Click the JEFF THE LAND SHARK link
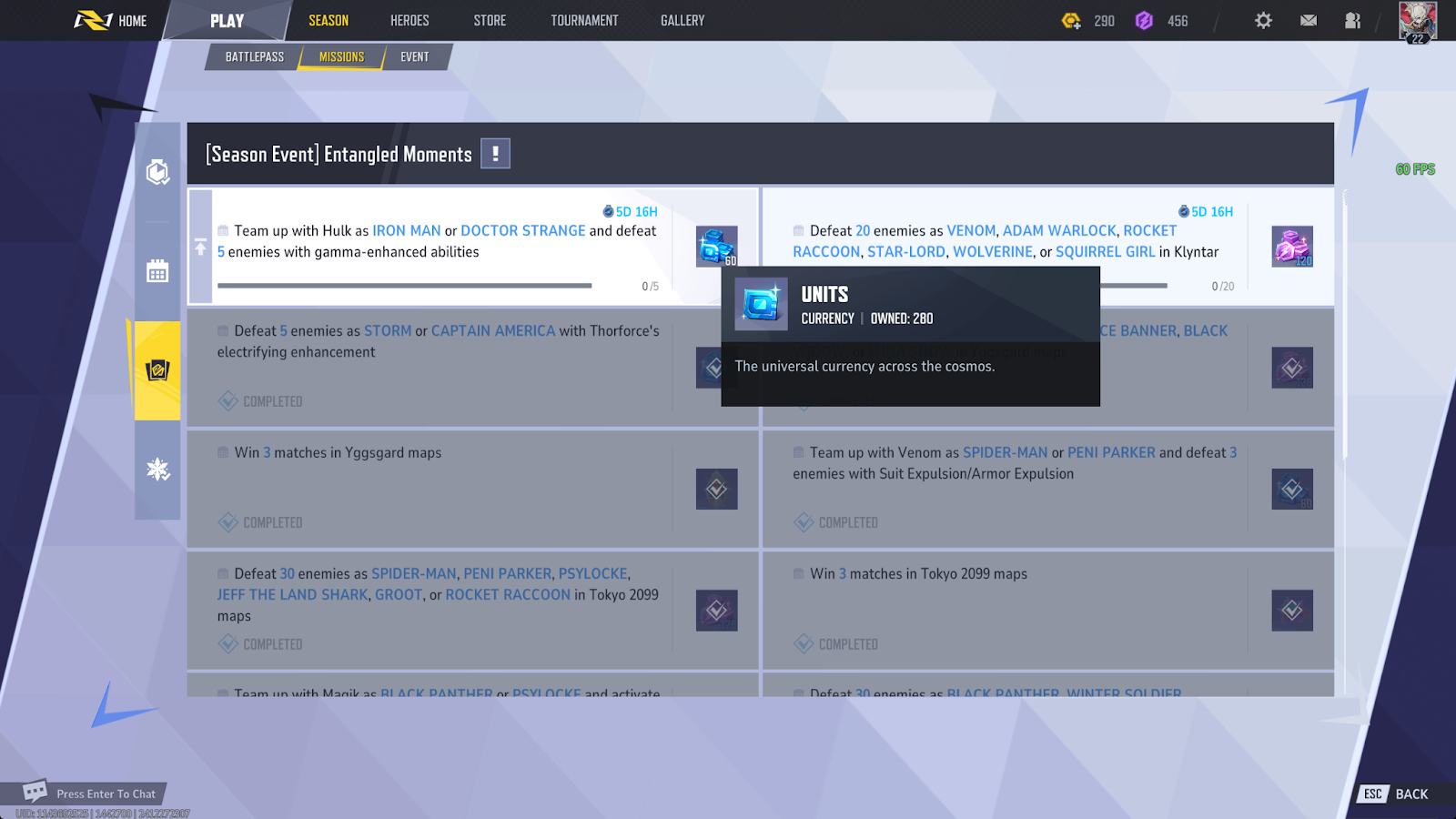 292,594
